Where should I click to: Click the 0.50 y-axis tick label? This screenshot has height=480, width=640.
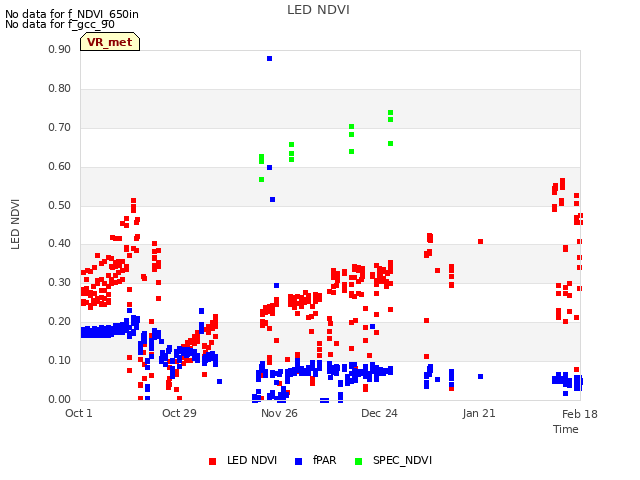pos(60,205)
